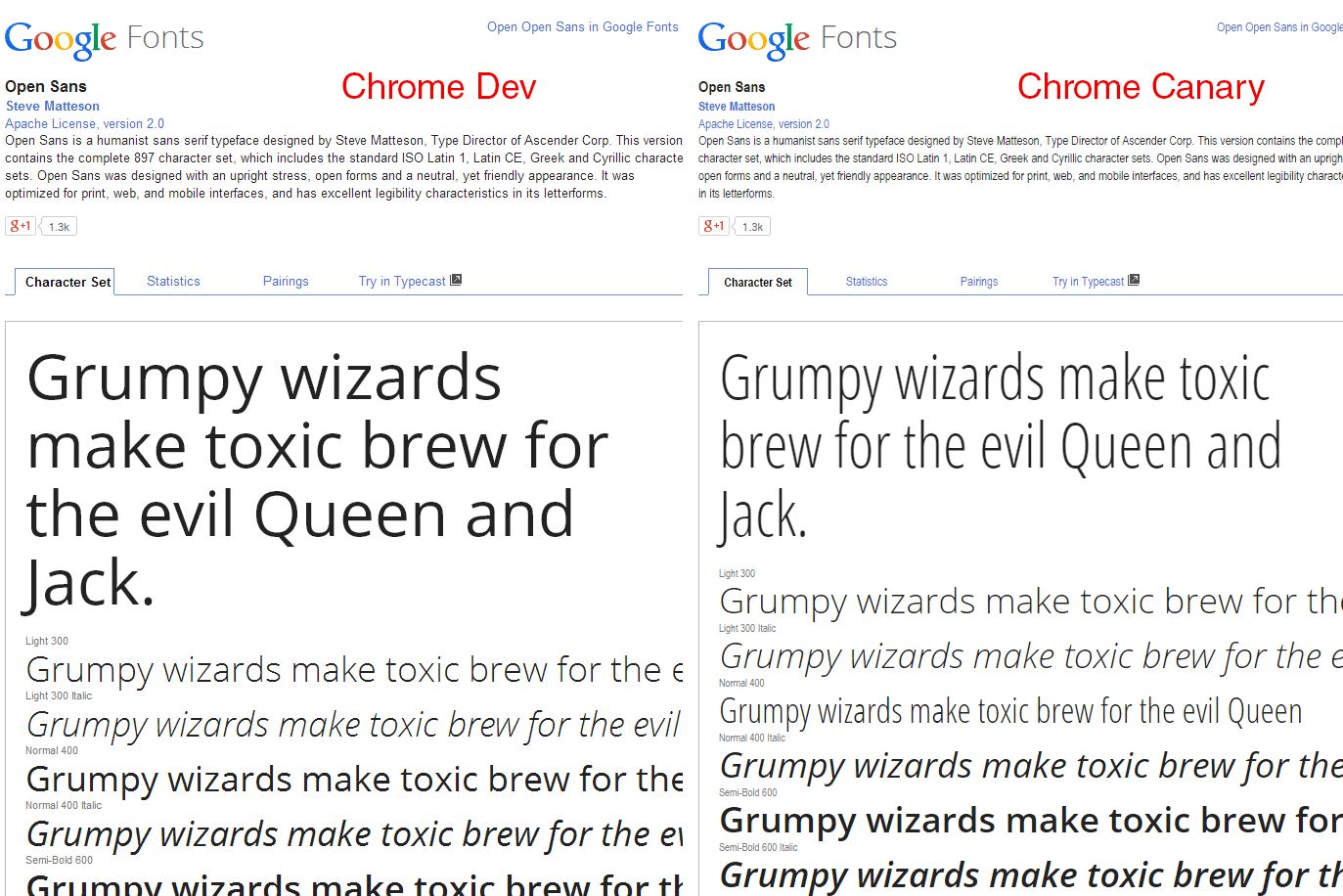1343x896 pixels.
Task: Click the Normal 400 Italic sample sentence, right page
Action: (1031, 767)
